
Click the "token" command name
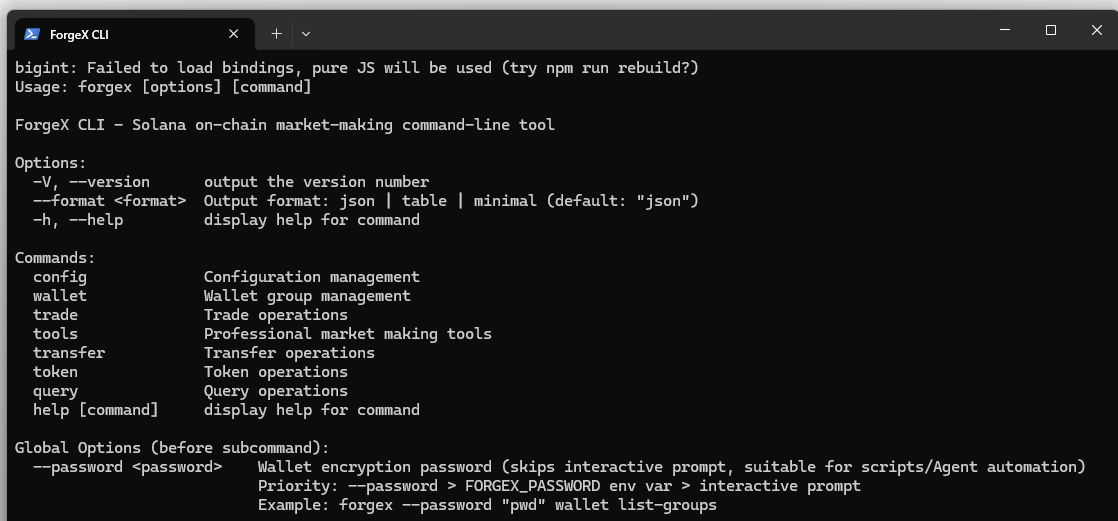point(55,372)
